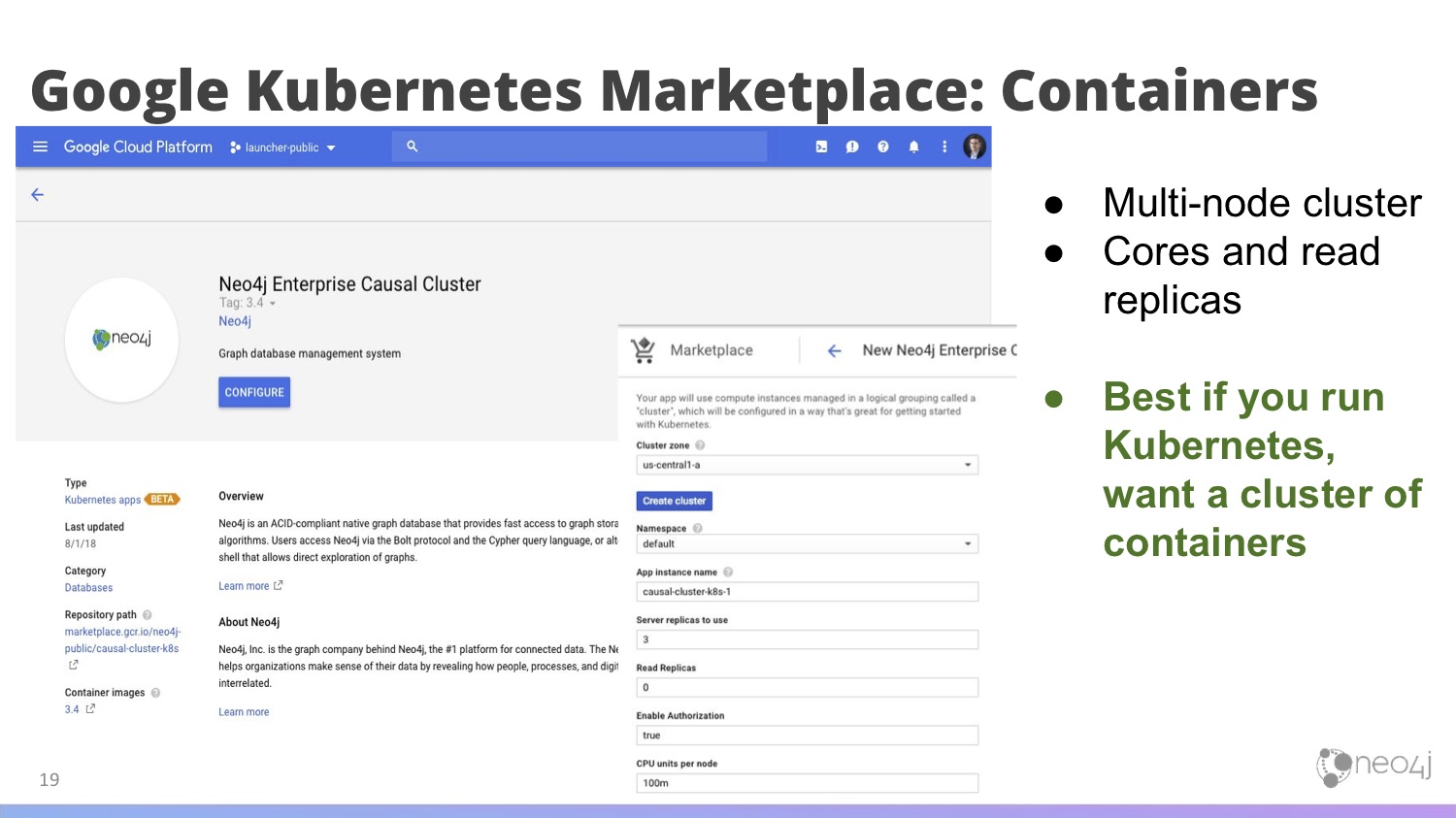Edit the Read Replicas field

[807, 687]
